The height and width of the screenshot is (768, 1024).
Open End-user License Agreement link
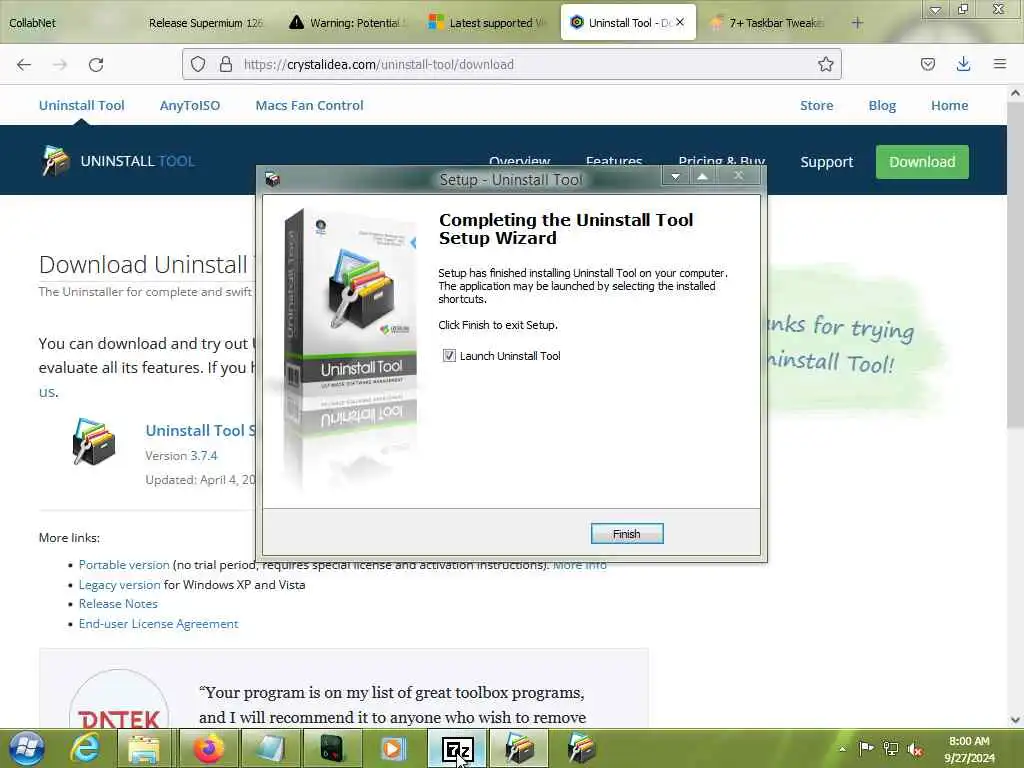(x=159, y=624)
